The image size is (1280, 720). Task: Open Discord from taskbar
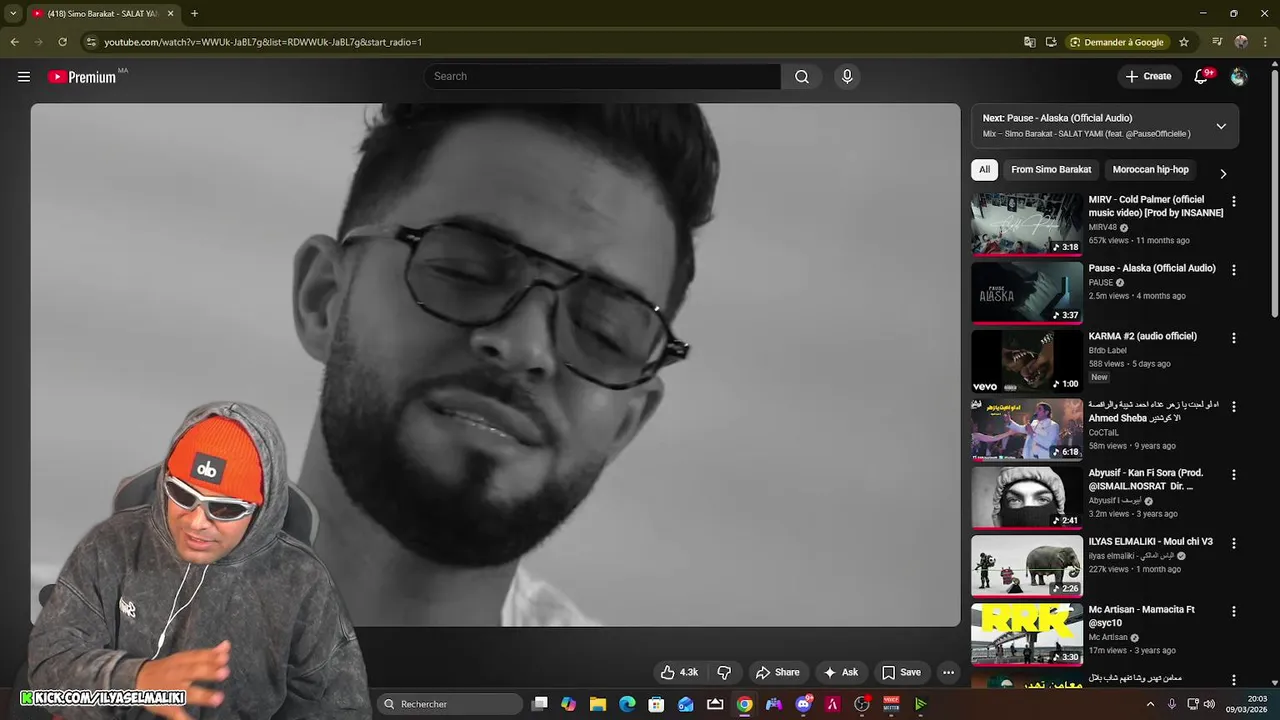(x=803, y=704)
